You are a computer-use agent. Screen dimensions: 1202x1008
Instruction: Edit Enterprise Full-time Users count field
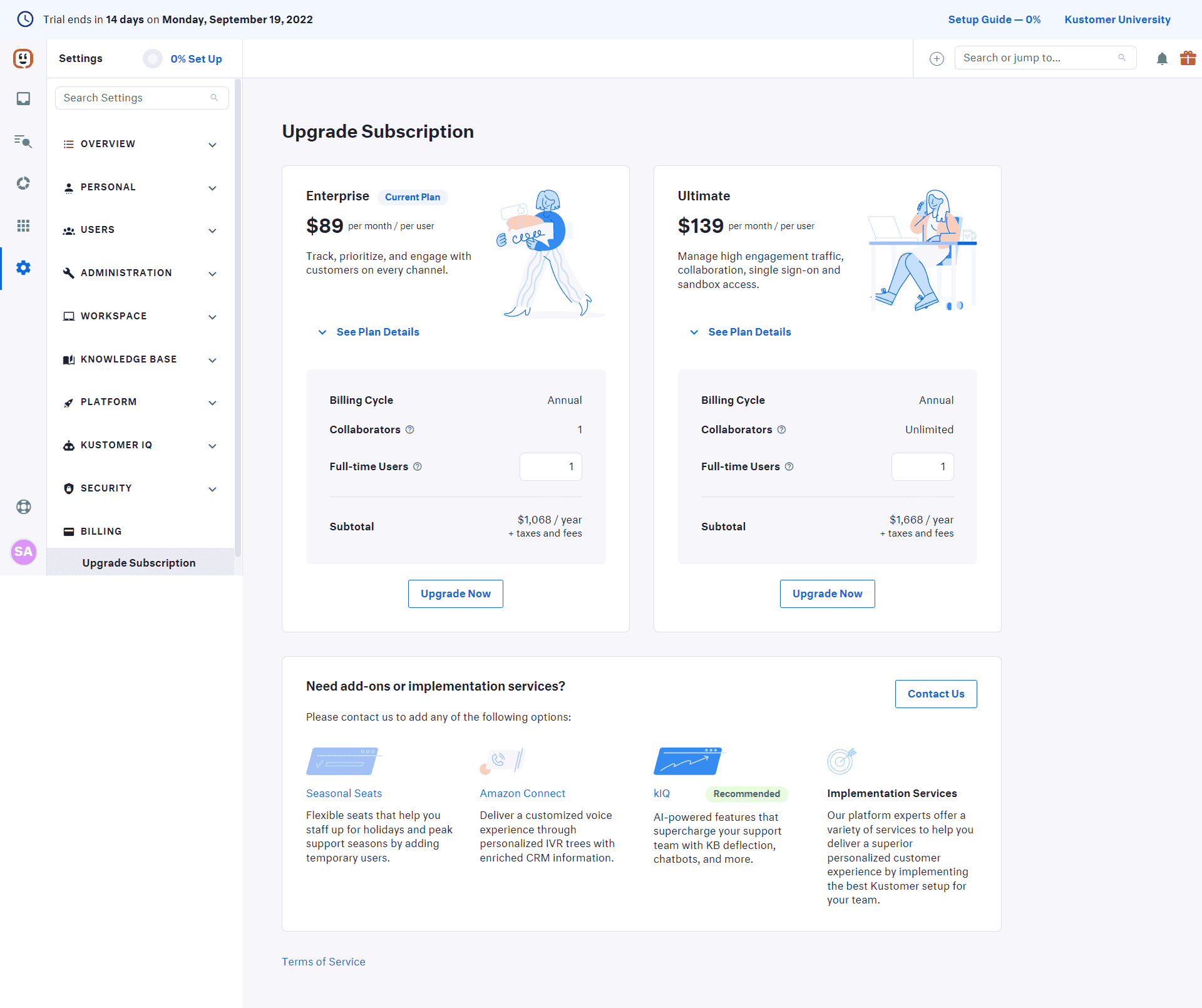551,466
